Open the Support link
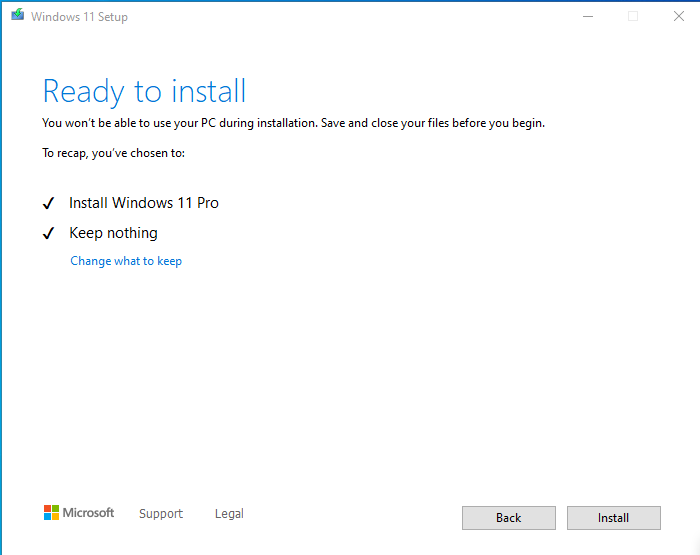Screen dimensions: 700x555 [x=161, y=513]
